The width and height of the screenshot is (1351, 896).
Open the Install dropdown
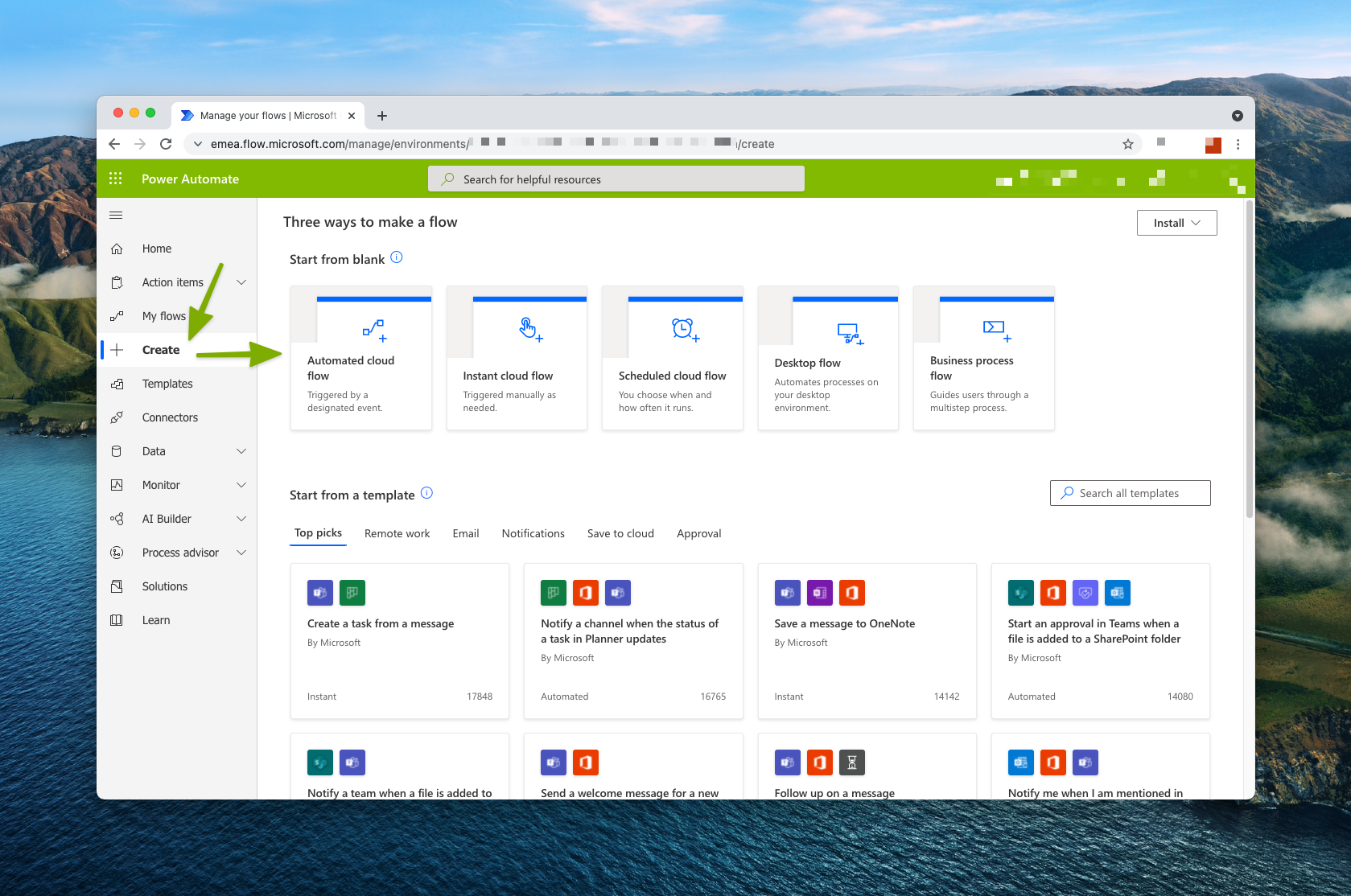1176,223
